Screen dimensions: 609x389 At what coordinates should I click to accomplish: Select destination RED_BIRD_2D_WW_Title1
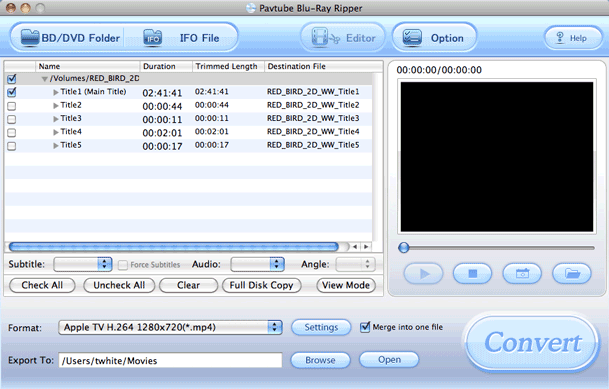tap(313, 92)
